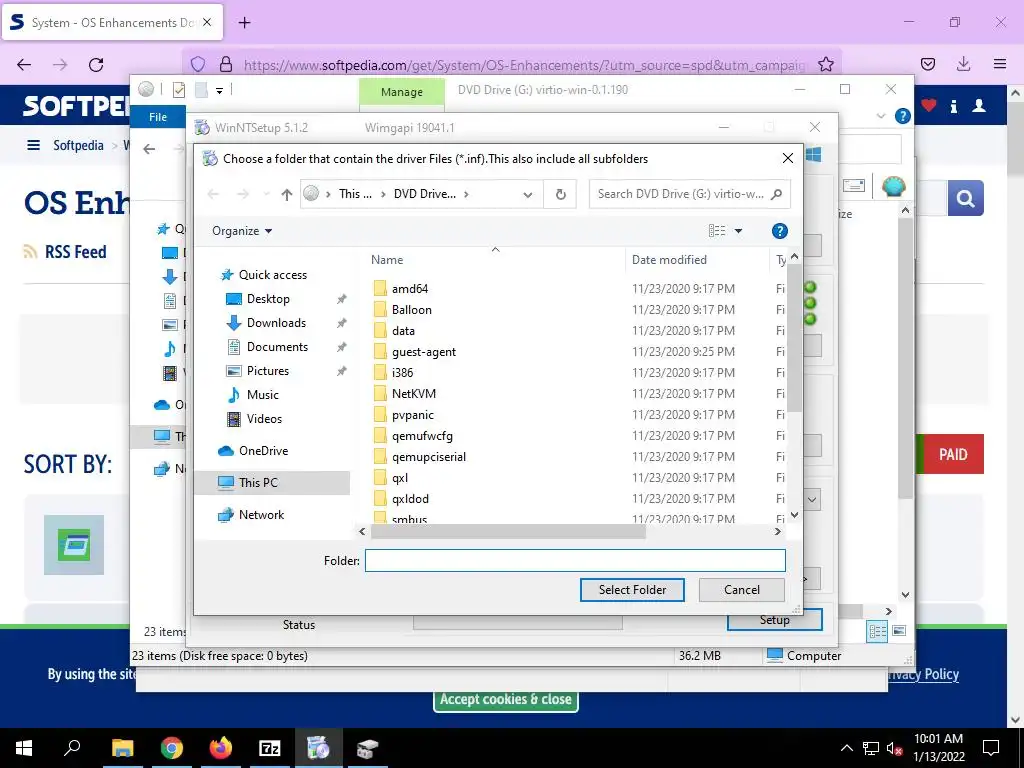Cancel the folder selection dialog
Screen dimensions: 1024x768
(x=742, y=590)
